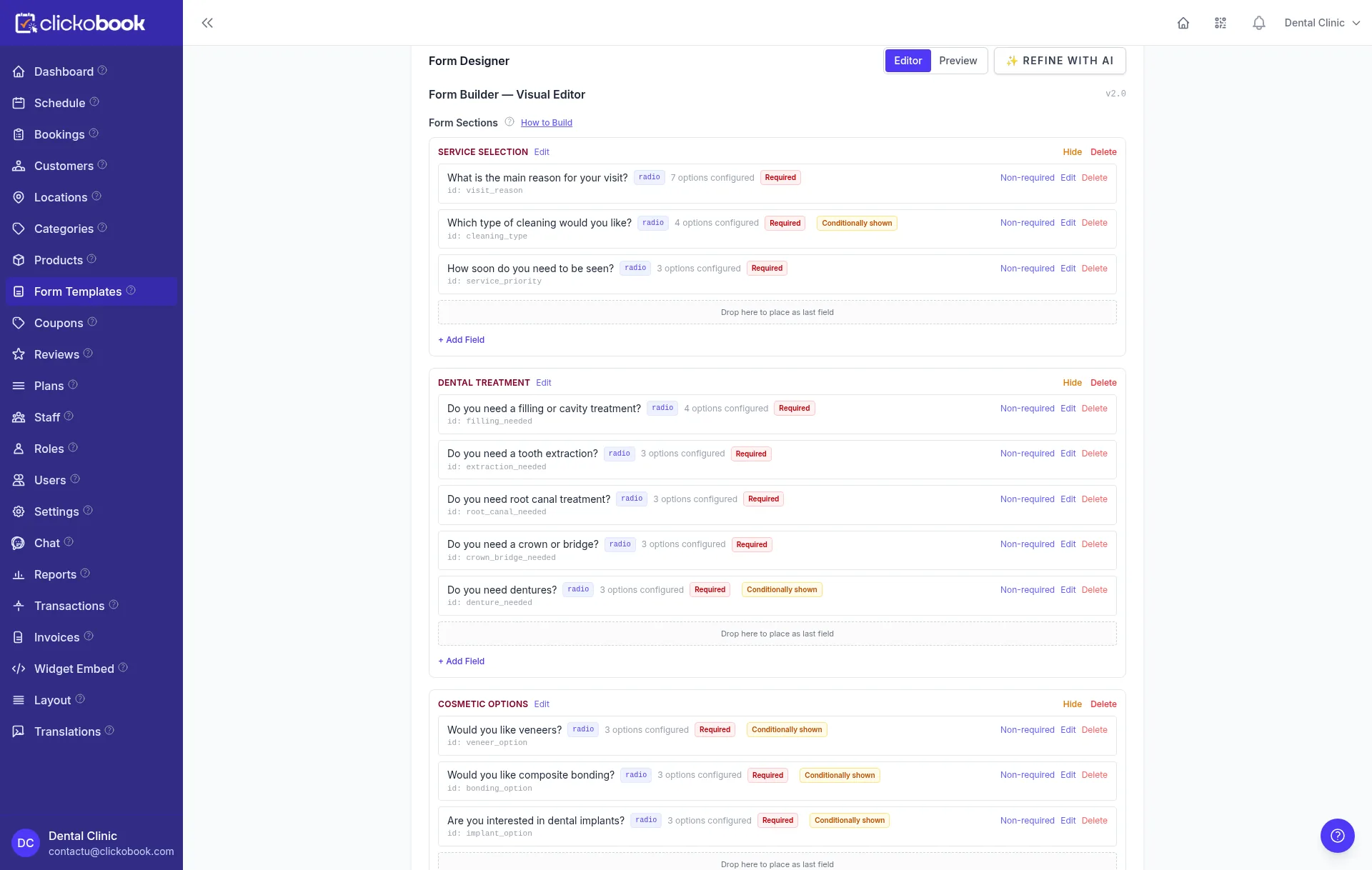Click the help icon beside Dashboard
Viewport: 1372px width, 870px height.
coord(102,71)
